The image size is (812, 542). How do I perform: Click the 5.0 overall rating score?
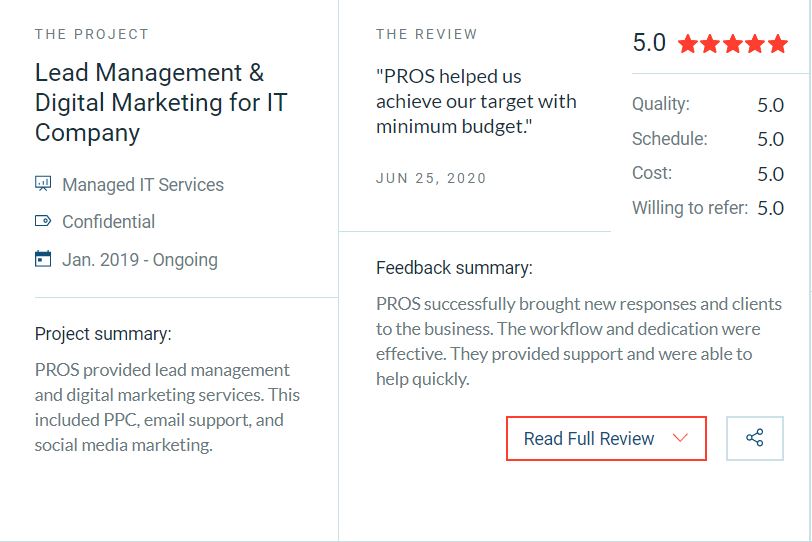click(x=649, y=43)
